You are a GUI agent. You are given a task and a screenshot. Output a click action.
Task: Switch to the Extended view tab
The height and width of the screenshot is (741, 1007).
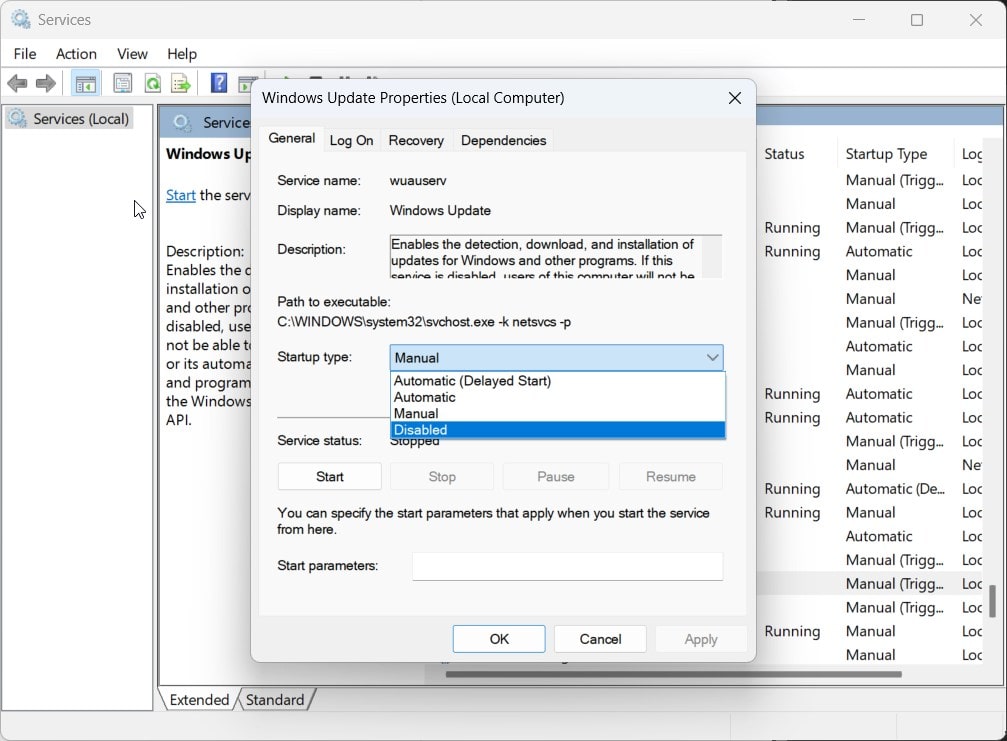(x=199, y=699)
